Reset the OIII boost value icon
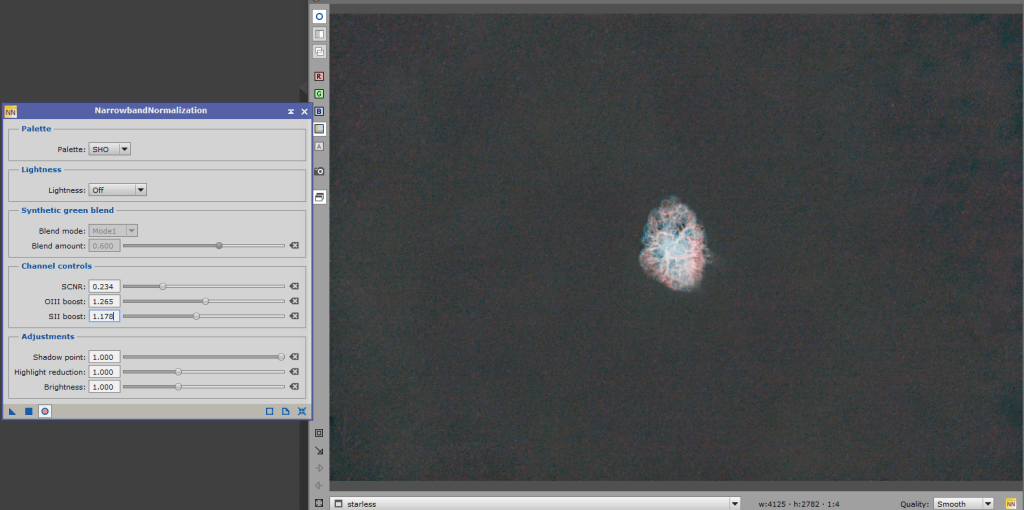Image resolution: width=1024 pixels, height=510 pixels. 294,301
